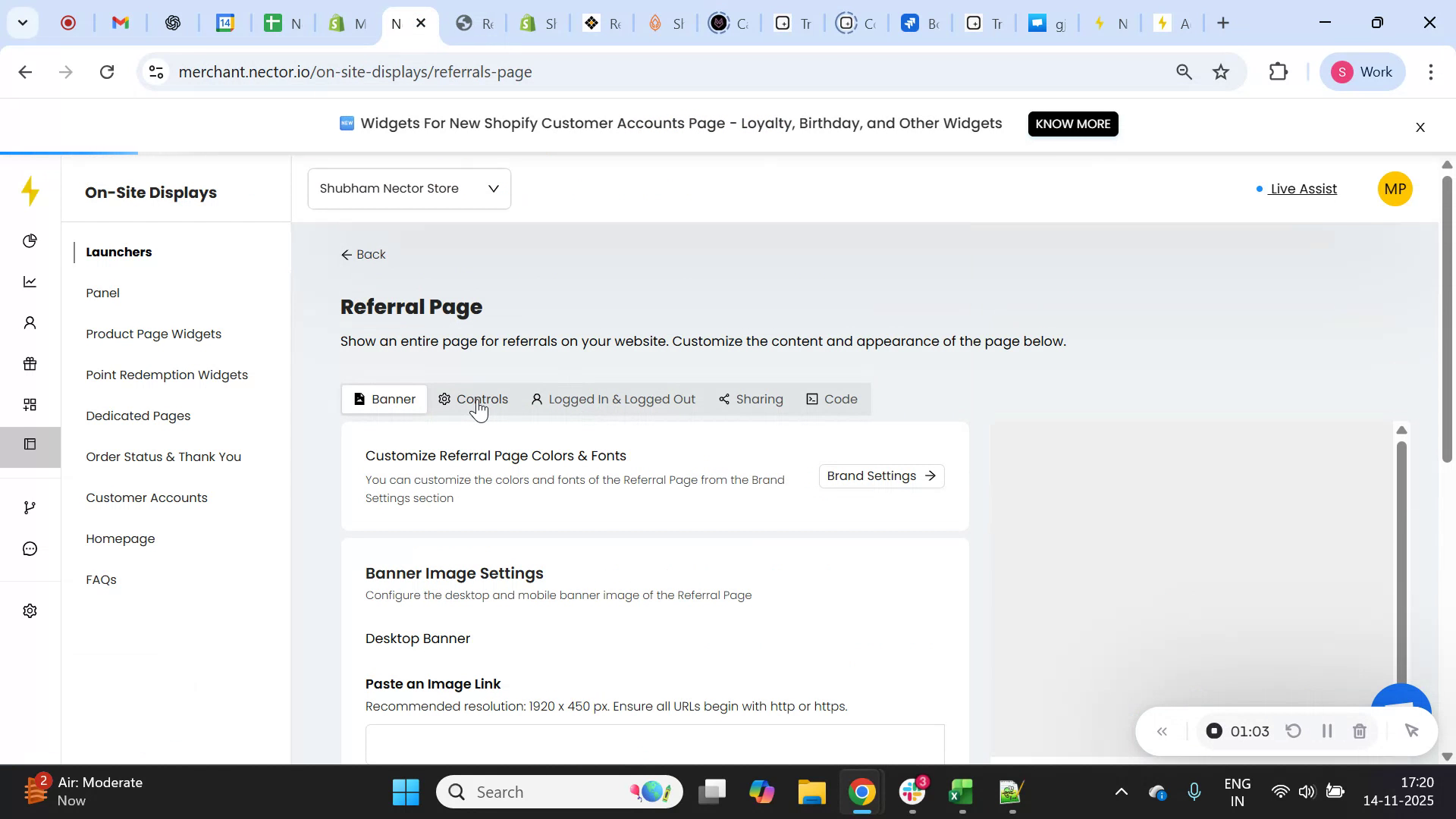This screenshot has height=819, width=1456.
Task: Switch to the Code tab
Action: [x=832, y=399]
